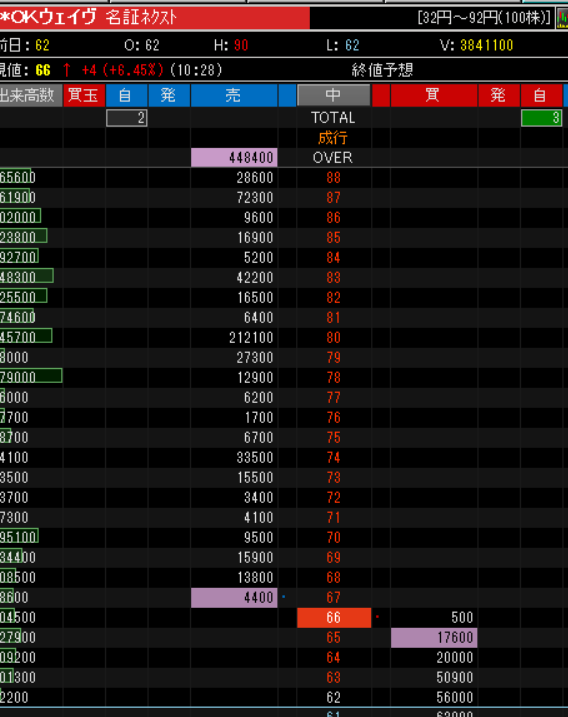
Task: Click the gray 中 center button
Action: tap(333, 95)
